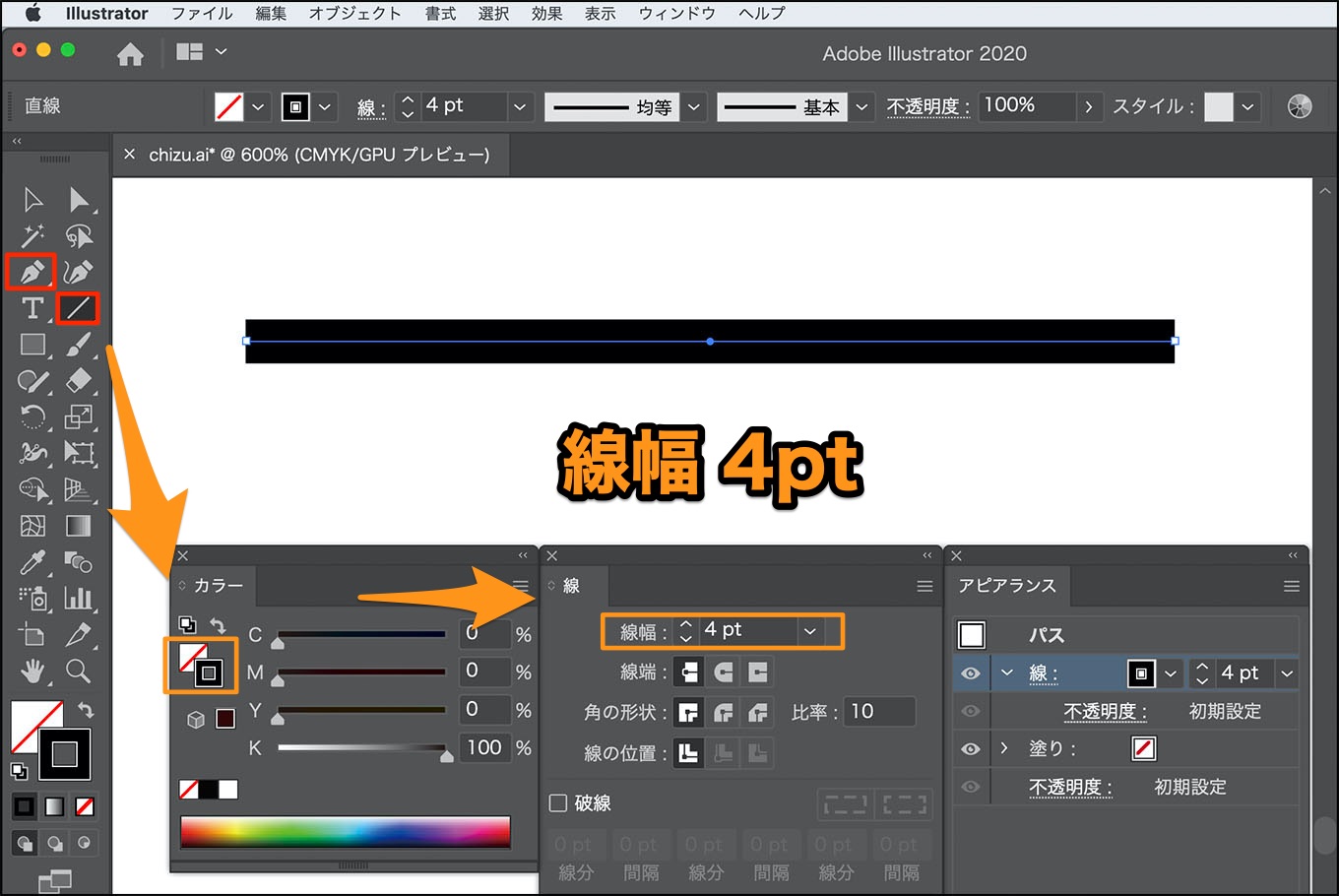Pick color from CMYK spectrum bar

click(x=346, y=832)
